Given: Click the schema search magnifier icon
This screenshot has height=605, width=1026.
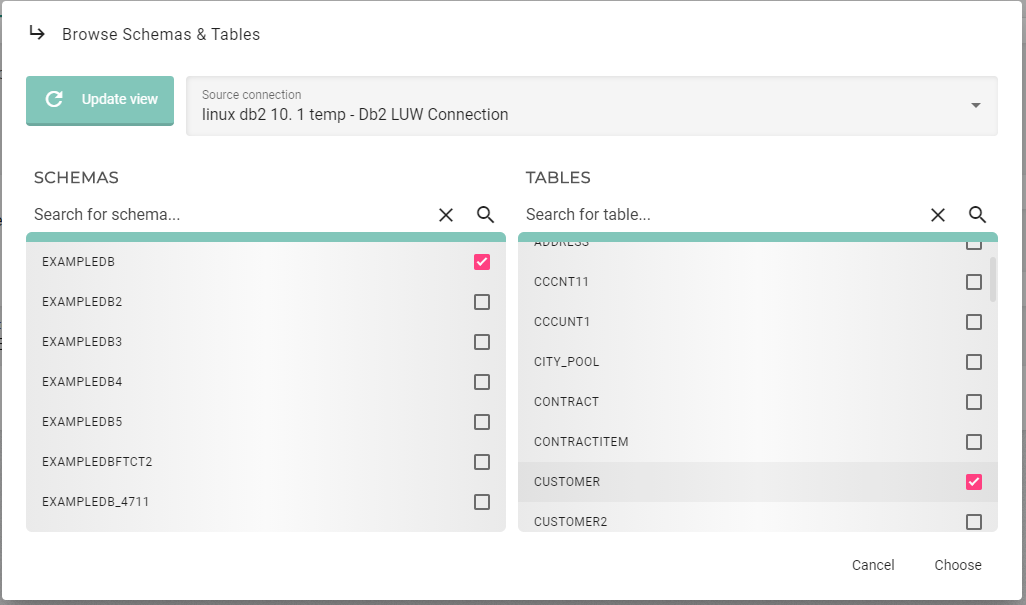Looking at the screenshot, I should point(486,214).
